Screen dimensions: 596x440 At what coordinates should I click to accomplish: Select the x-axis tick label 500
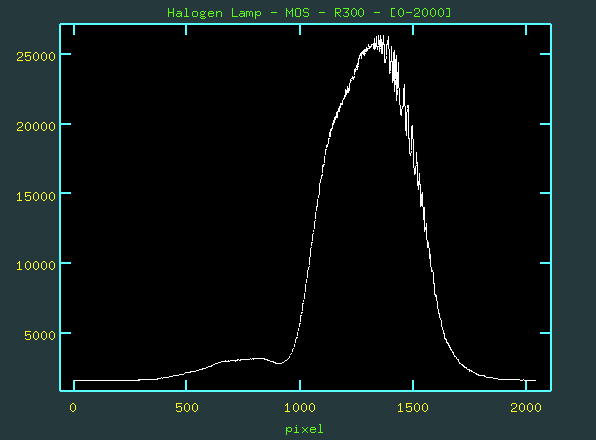click(x=187, y=408)
